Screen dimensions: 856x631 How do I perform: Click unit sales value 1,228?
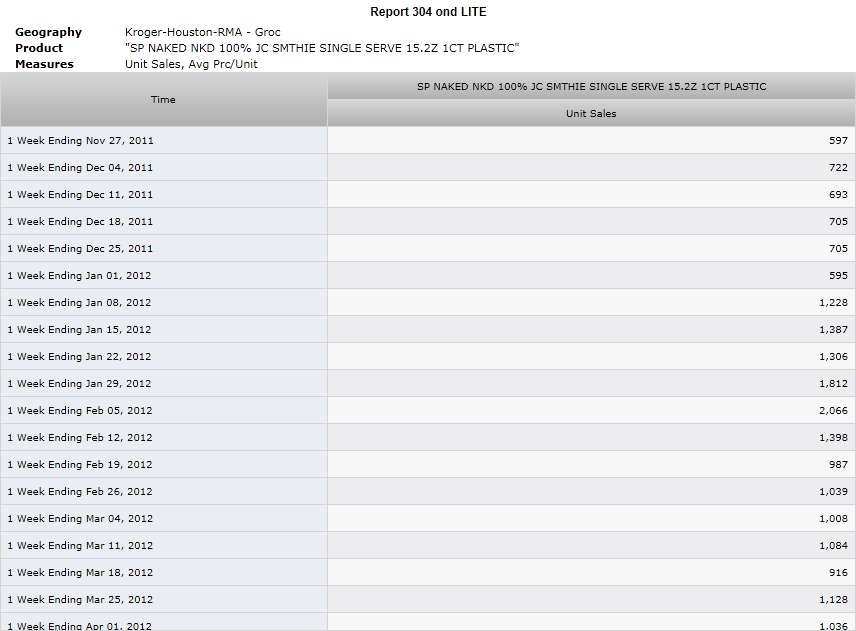[834, 303]
